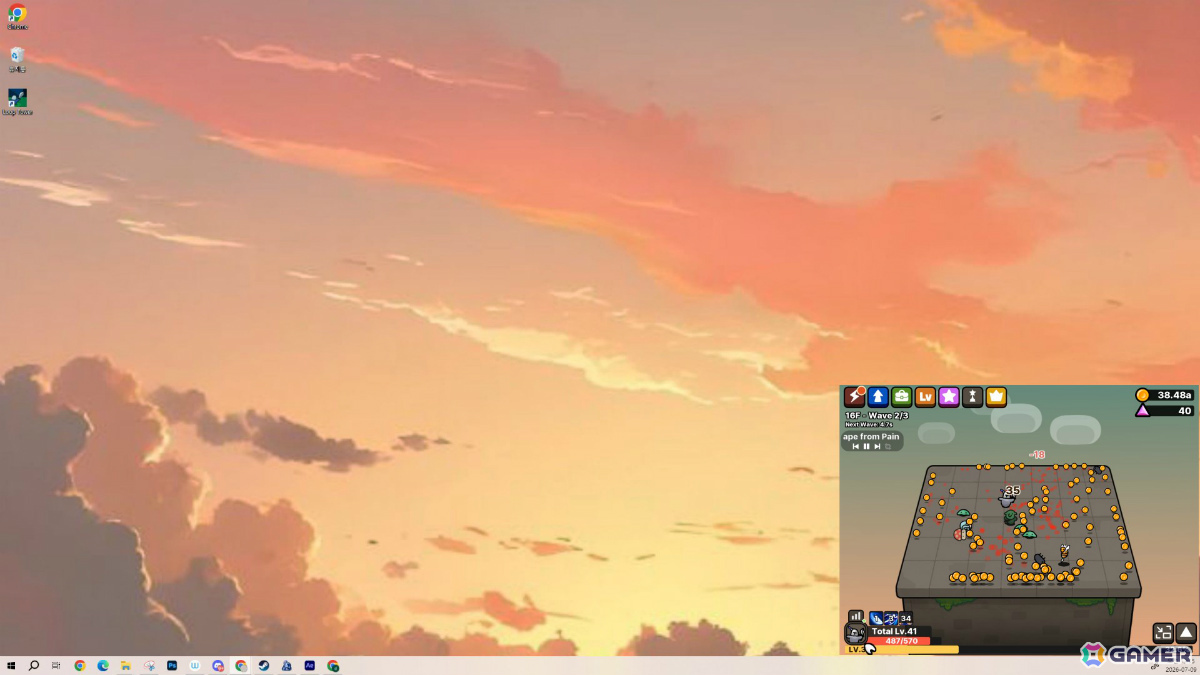Open Task View from the taskbar
Screen dimensions: 1200x675
pos(56,666)
